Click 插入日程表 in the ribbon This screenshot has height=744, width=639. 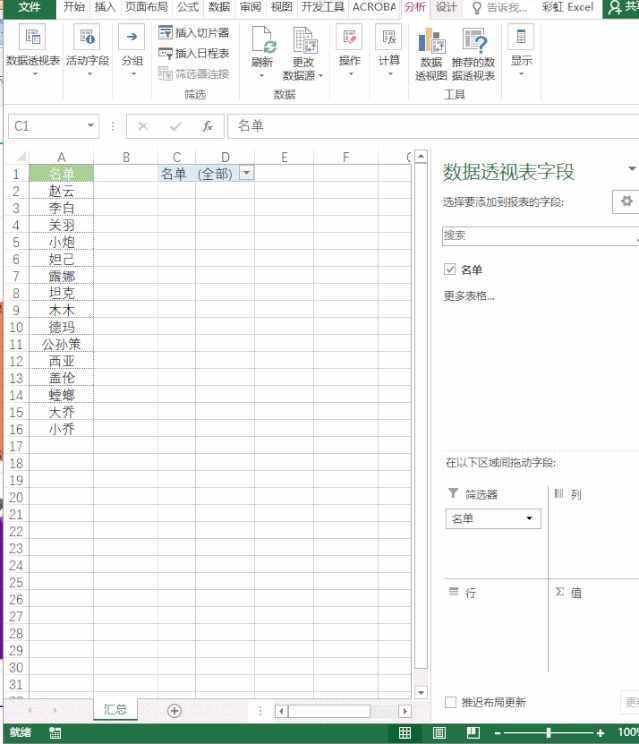click(x=194, y=53)
